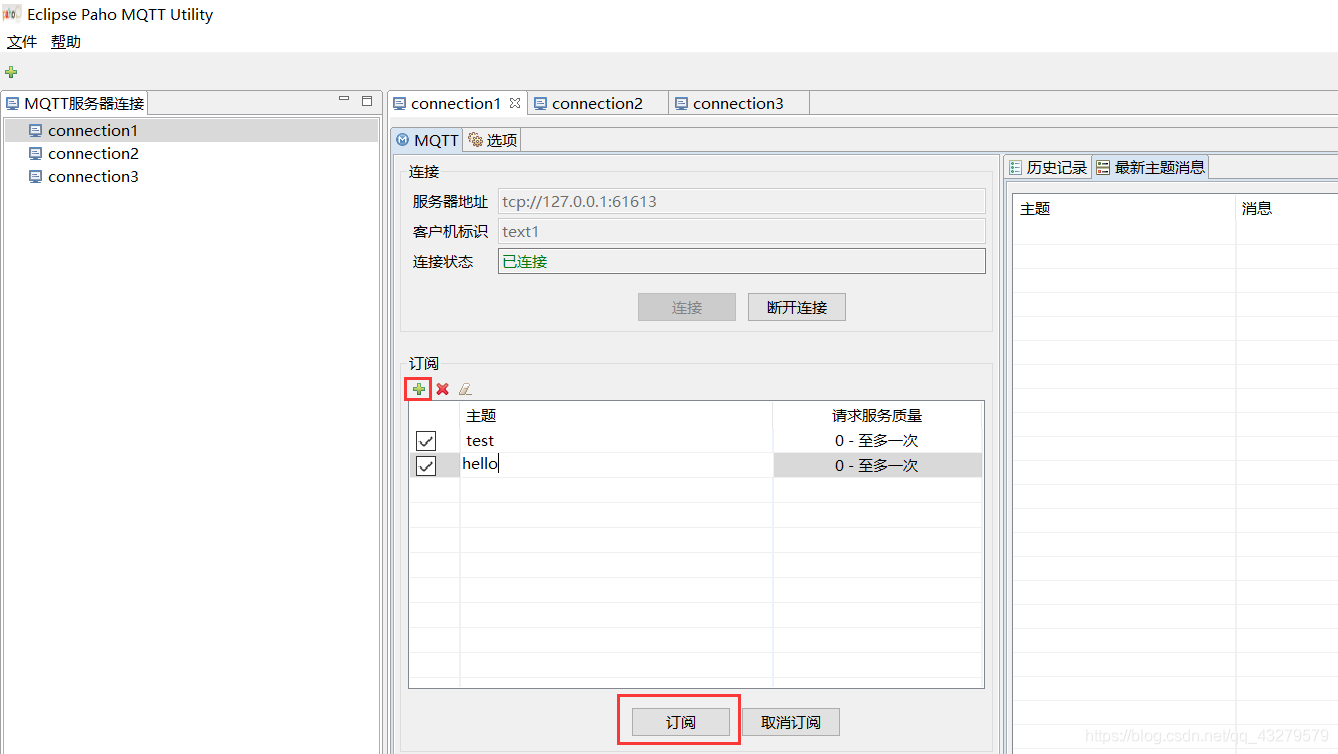This screenshot has height=754, width=1338.
Task: Click the 客户机标识 field text1
Action: pyautogui.click(x=741, y=231)
